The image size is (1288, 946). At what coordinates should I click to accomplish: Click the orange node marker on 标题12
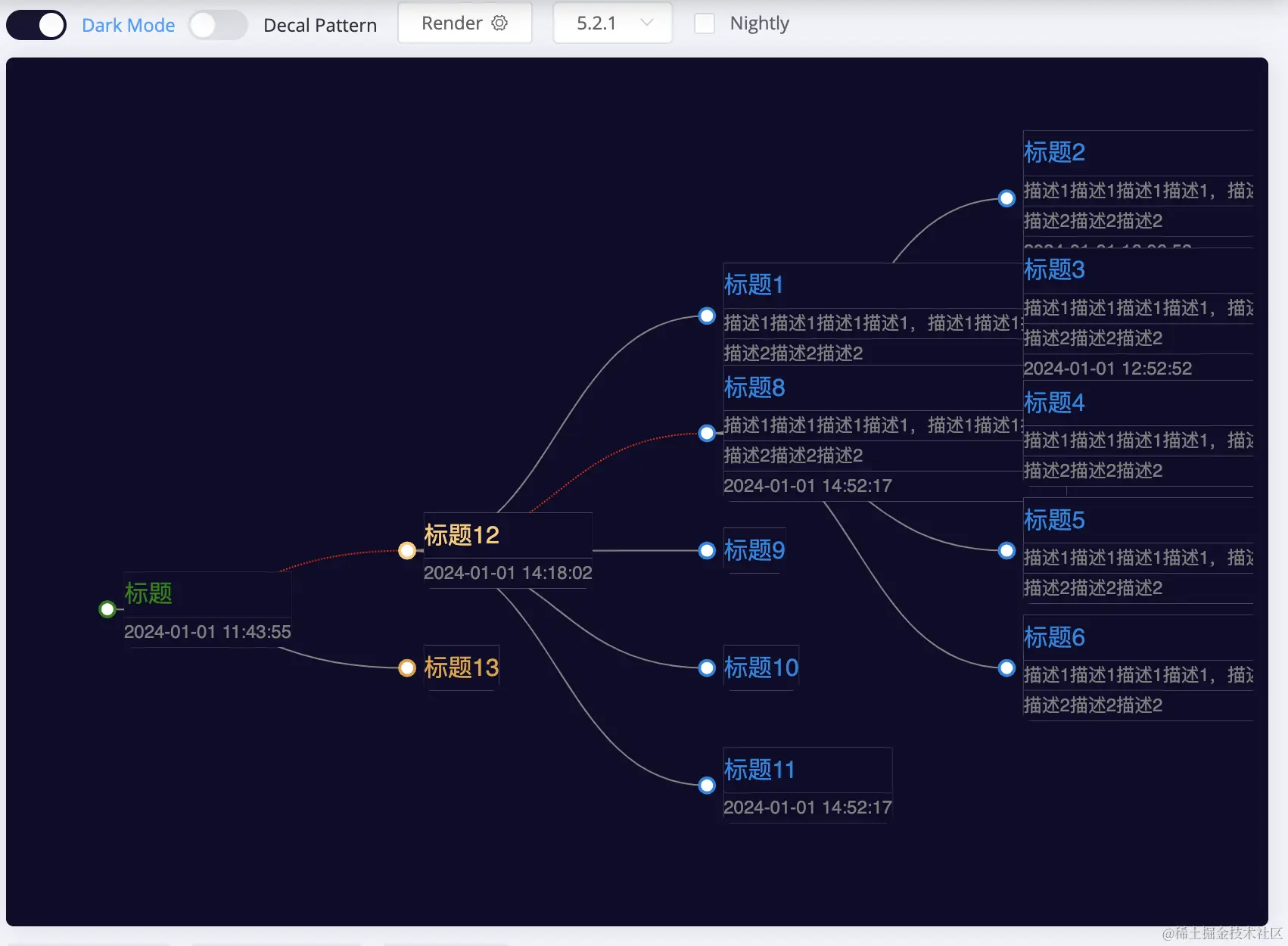pyautogui.click(x=407, y=550)
